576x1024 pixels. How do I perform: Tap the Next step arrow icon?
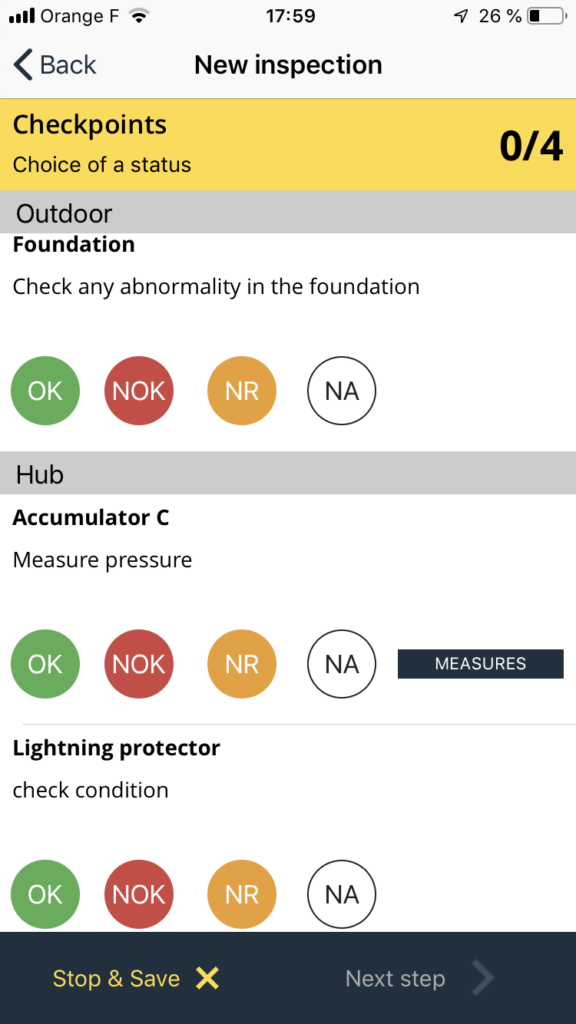pos(483,978)
